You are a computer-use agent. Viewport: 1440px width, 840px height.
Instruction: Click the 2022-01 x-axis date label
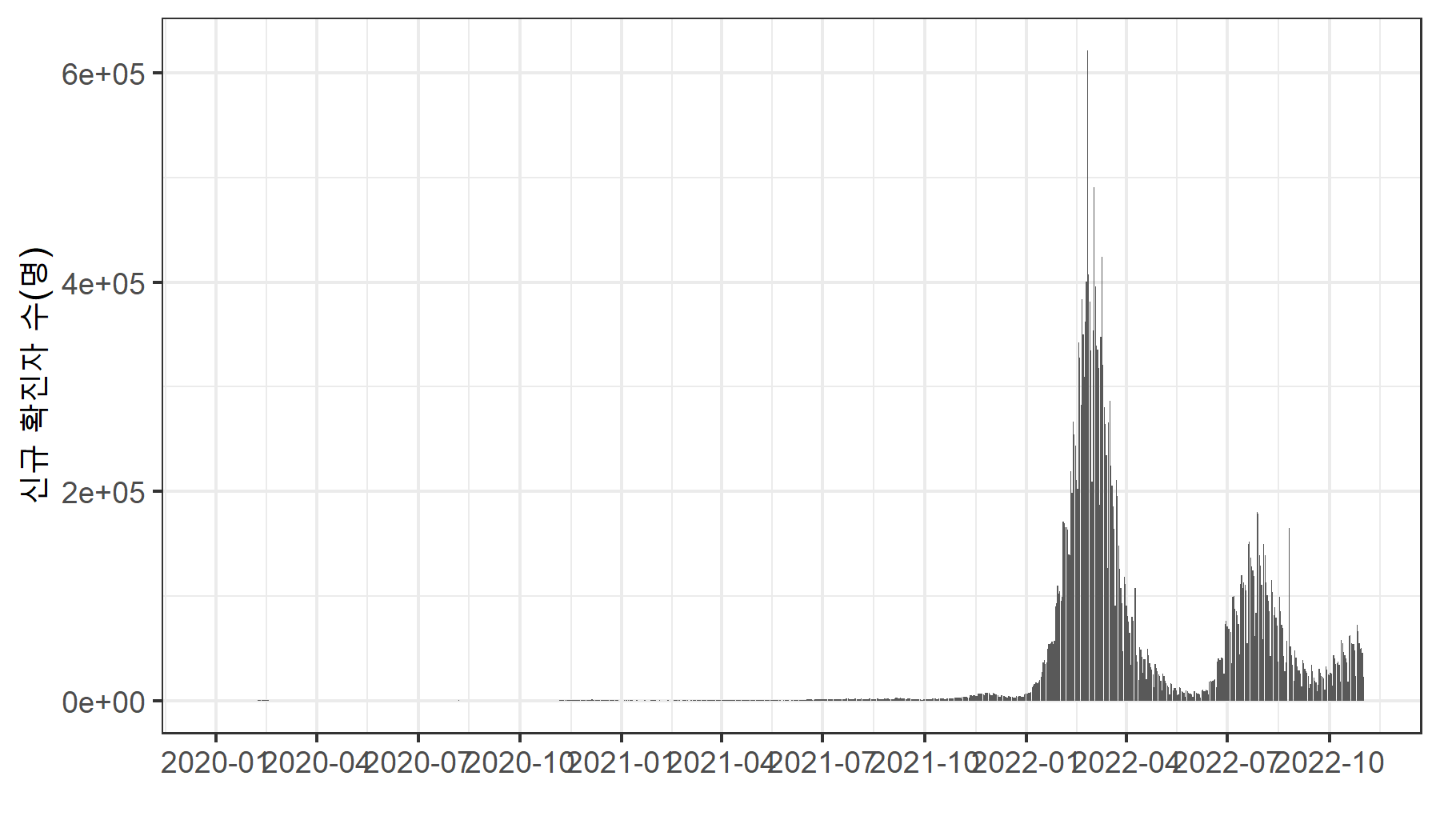coord(1026,764)
